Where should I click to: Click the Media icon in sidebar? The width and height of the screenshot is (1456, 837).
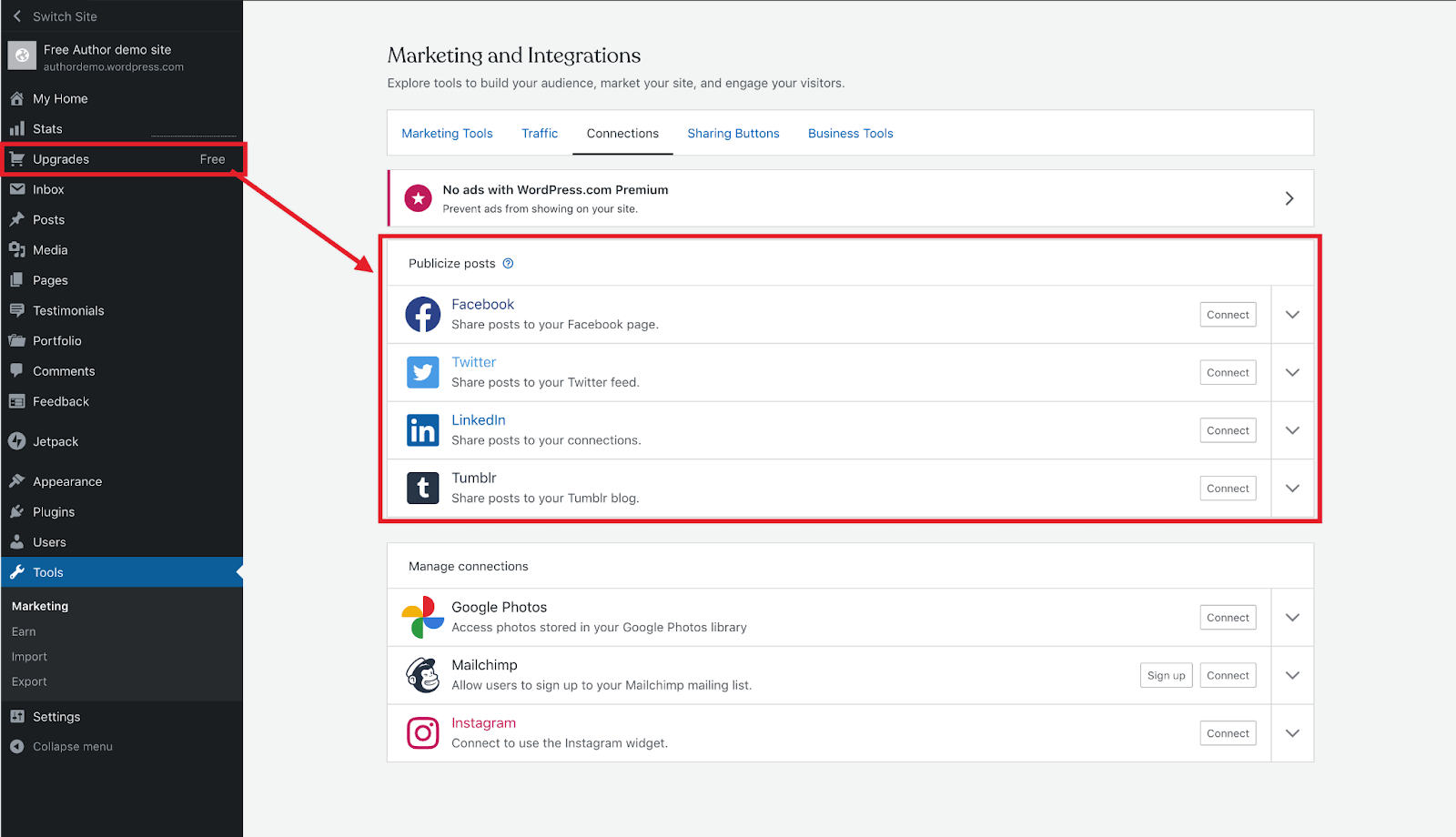click(x=16, y=249)
